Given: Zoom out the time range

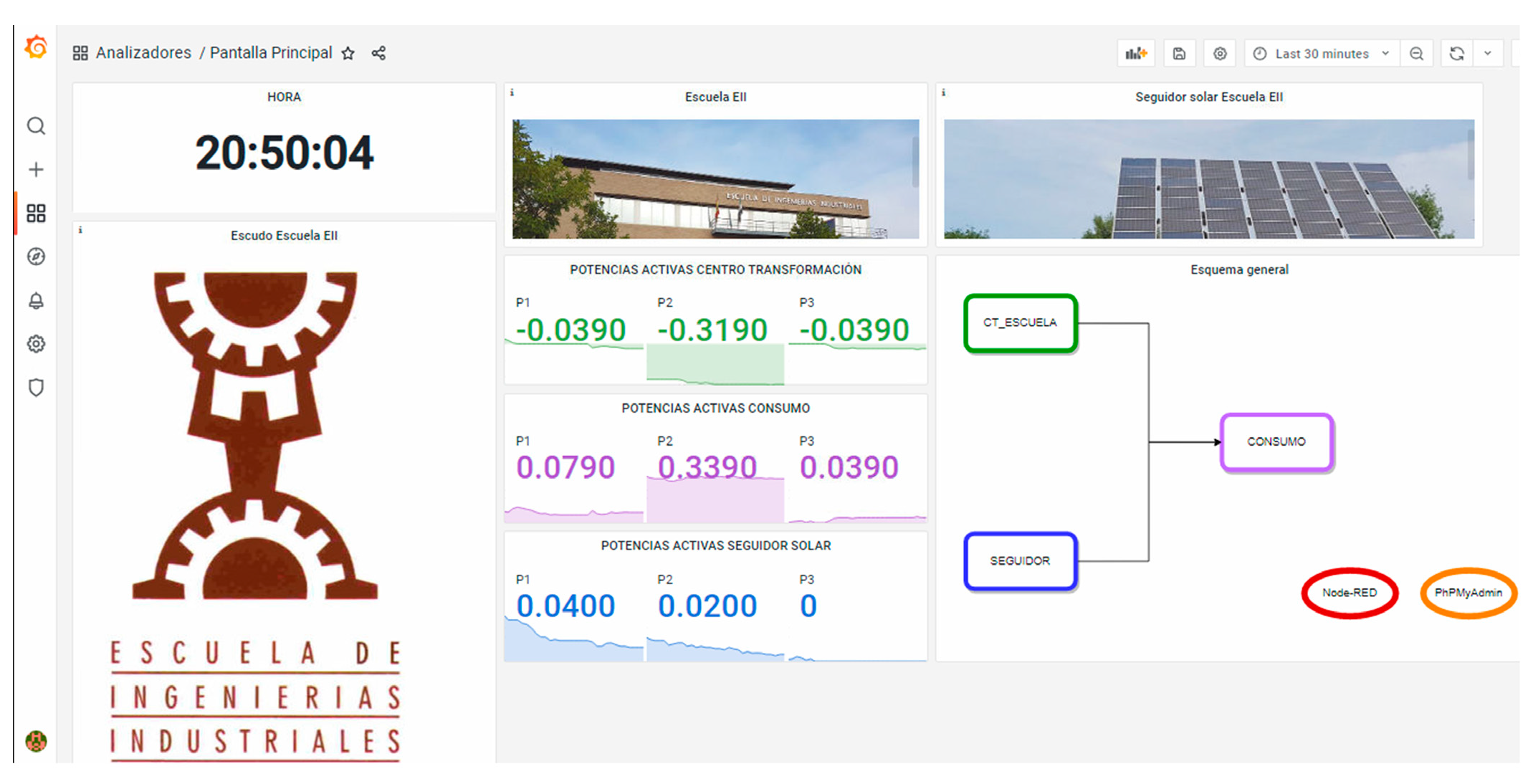Looking at the screenshot, I should [x=1417, y=54].
